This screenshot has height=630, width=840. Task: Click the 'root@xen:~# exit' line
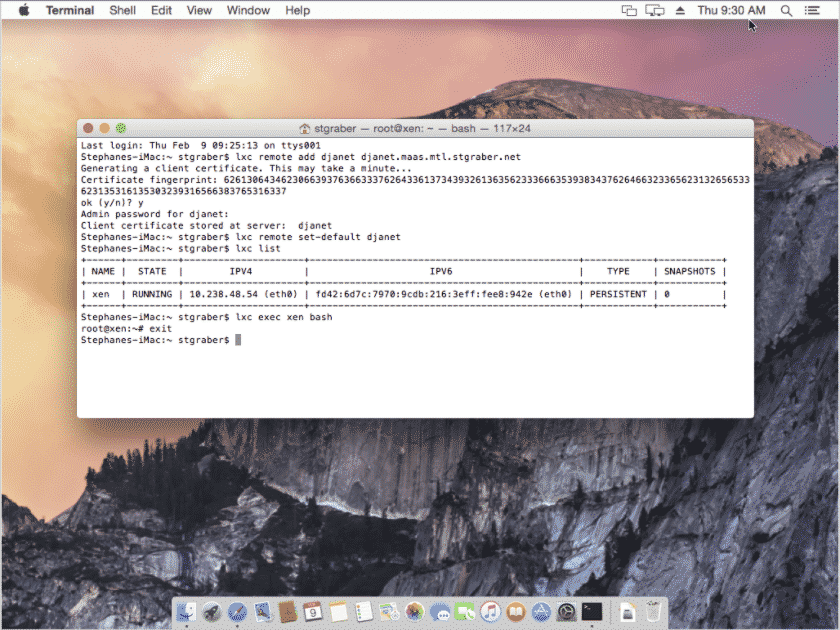point(126,328)
